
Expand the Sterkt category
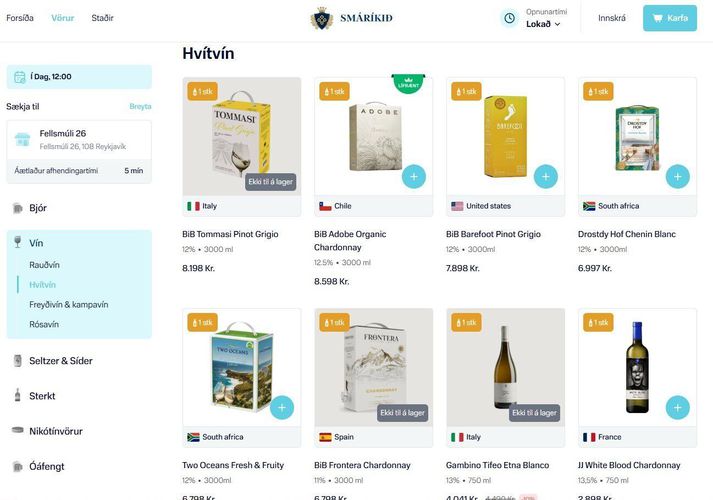42,396
